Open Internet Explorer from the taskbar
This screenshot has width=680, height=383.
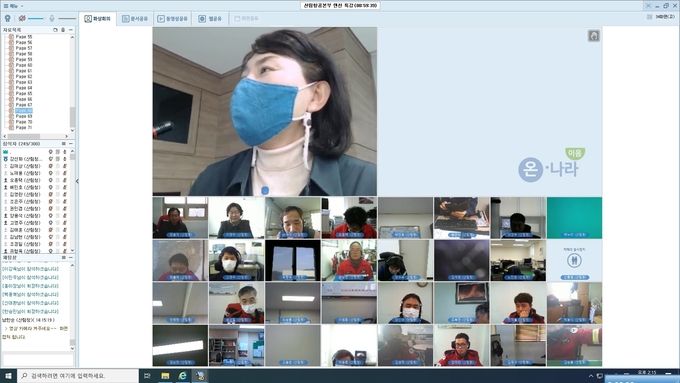(x=183, y=376)
